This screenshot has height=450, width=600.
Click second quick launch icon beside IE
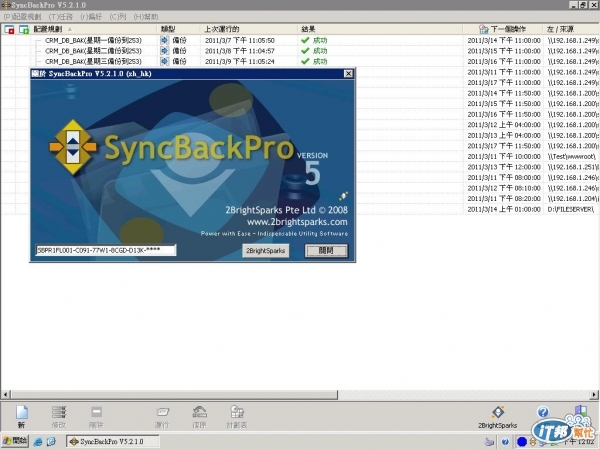click(51, 442)
